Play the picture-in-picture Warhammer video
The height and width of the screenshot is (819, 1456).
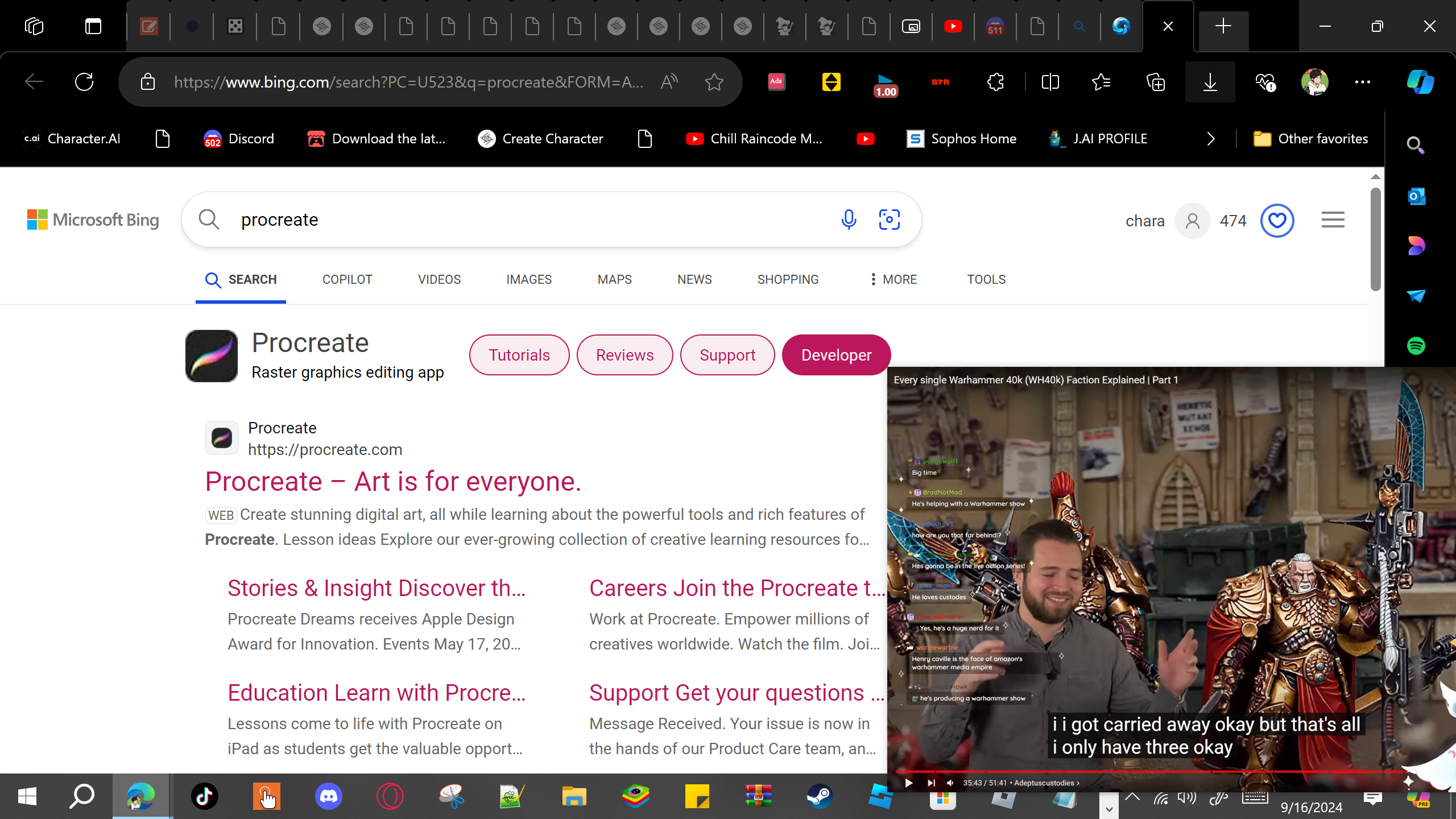pyautogui.click(x=909, y=783)
